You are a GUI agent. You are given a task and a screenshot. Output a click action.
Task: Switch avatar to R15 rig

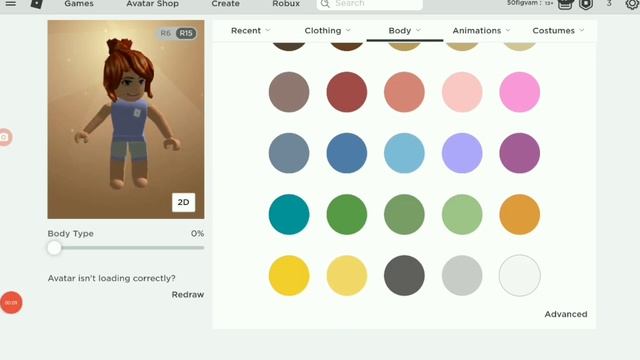click(186, 33)
